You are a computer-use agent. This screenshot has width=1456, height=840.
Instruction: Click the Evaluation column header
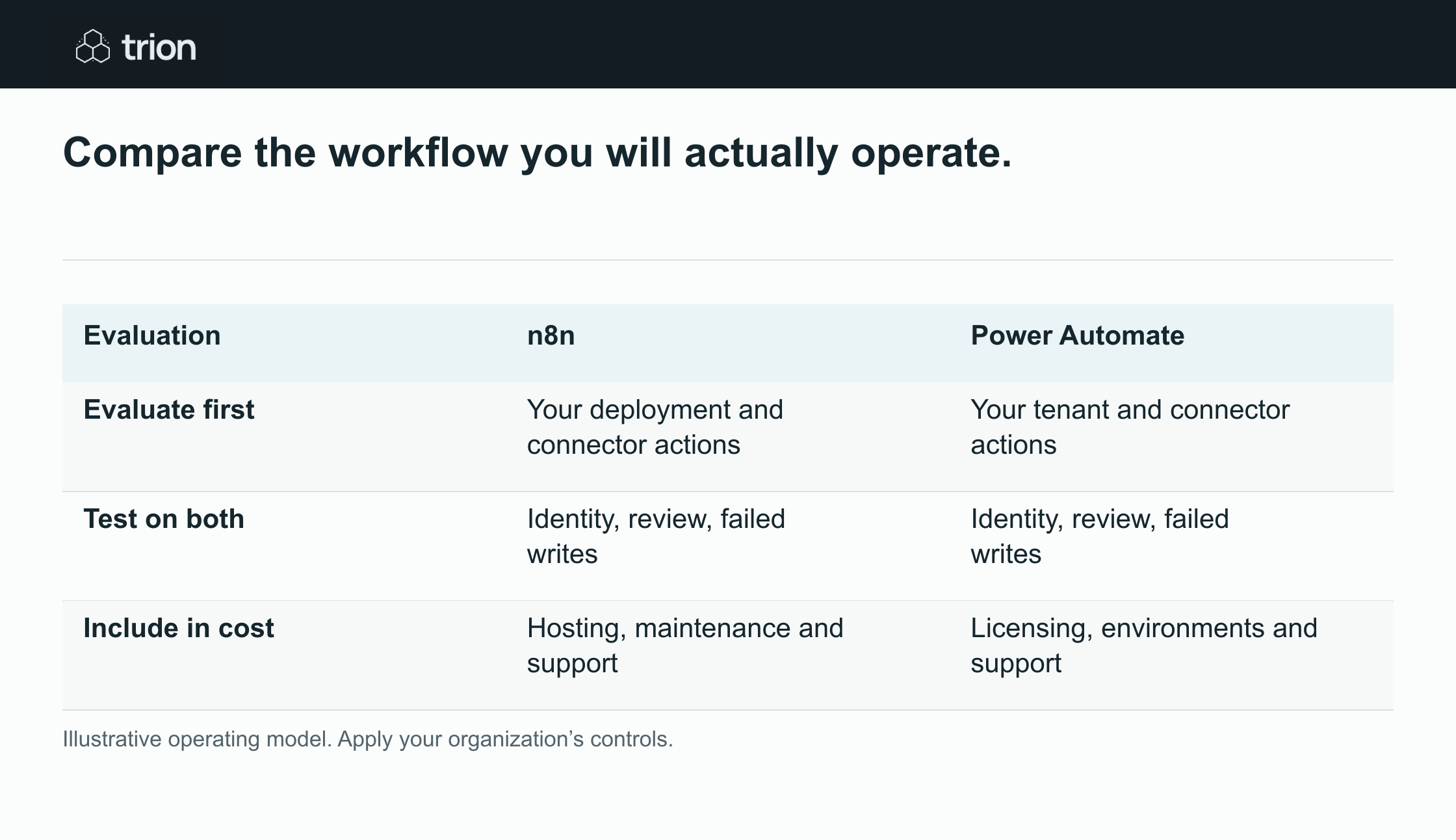152,335
